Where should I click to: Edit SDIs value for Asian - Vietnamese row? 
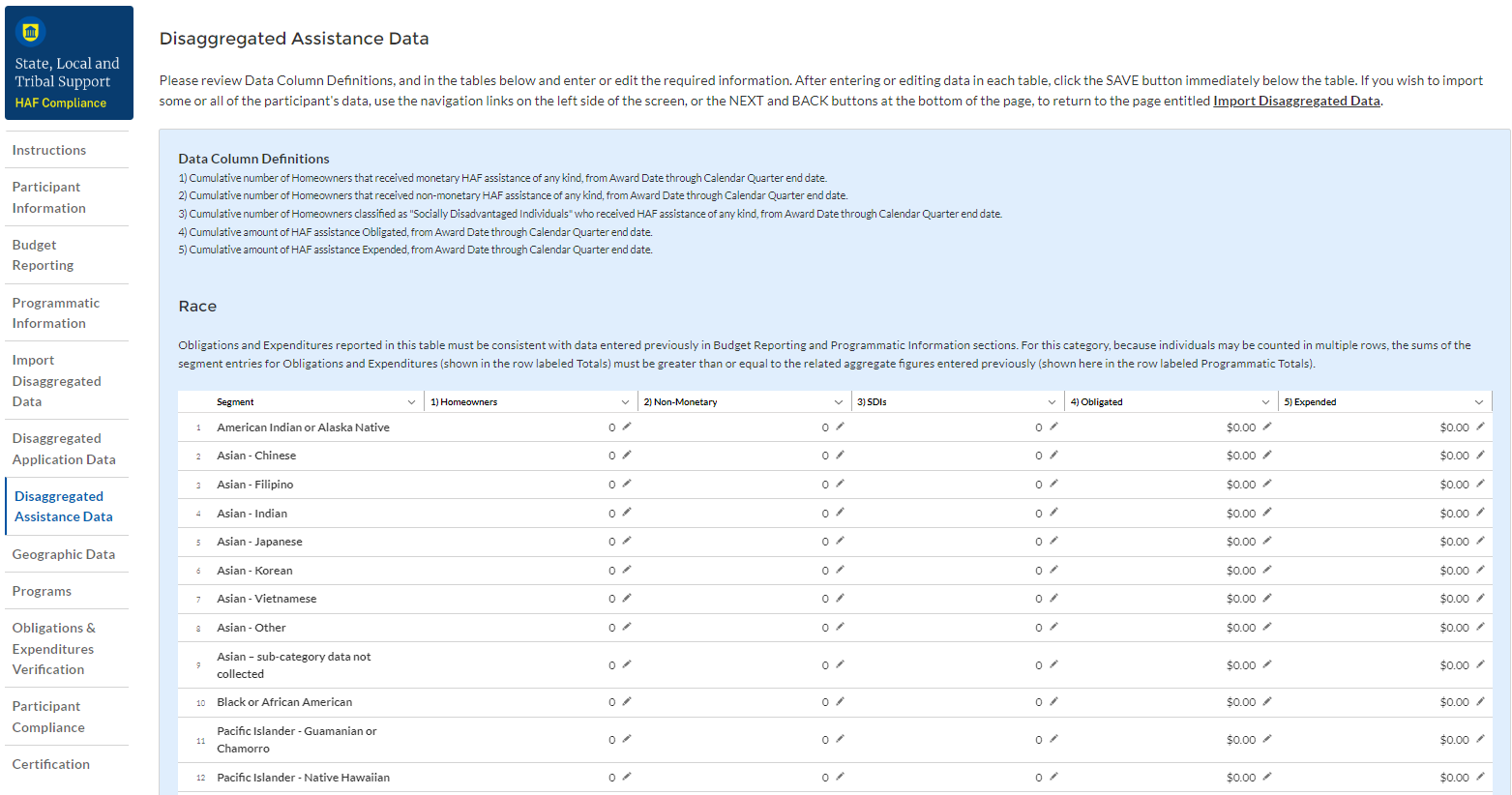point(1053,598)
